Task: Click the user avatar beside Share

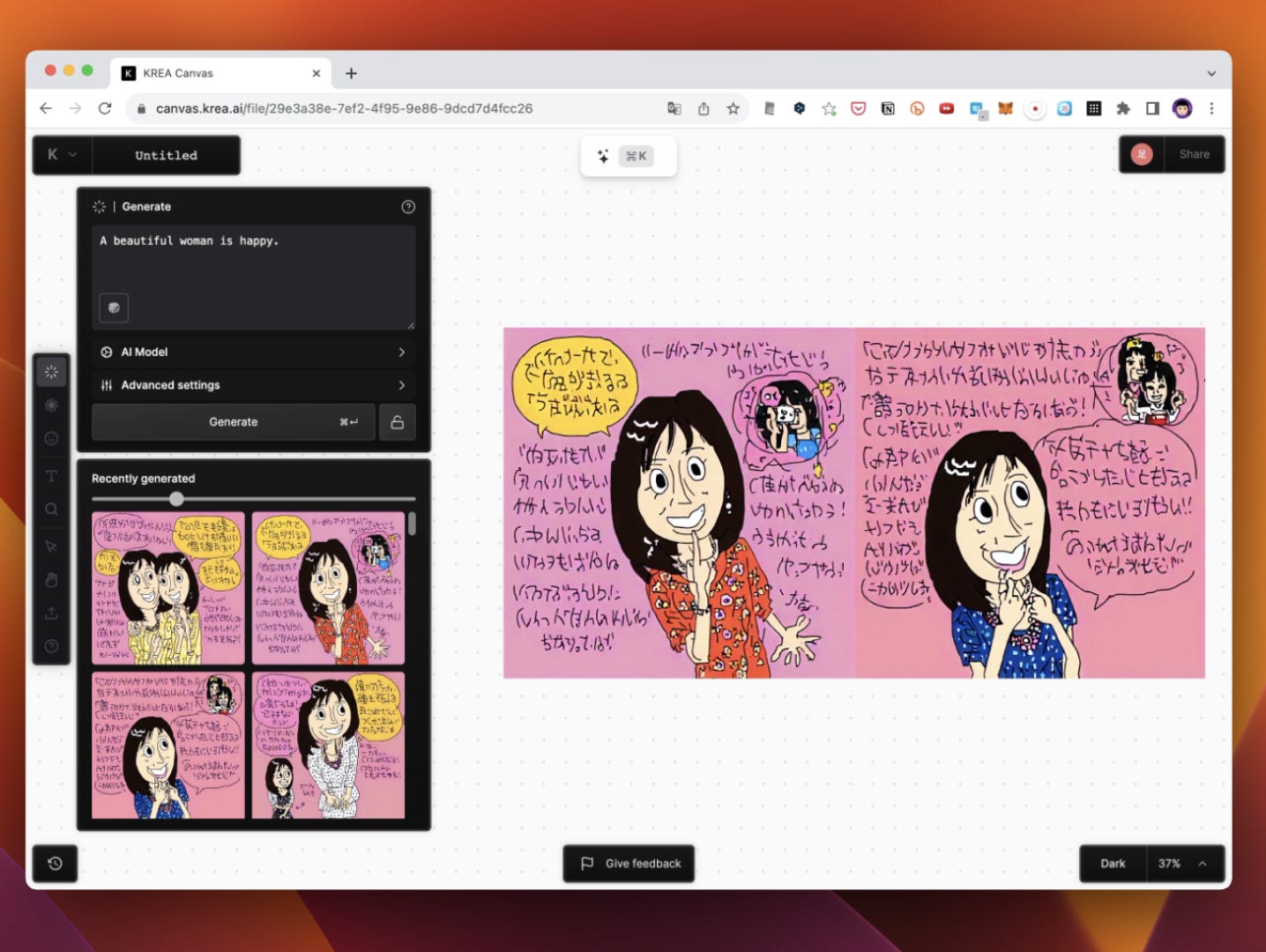Action: pyautogui.click(x=1142, y=154)
